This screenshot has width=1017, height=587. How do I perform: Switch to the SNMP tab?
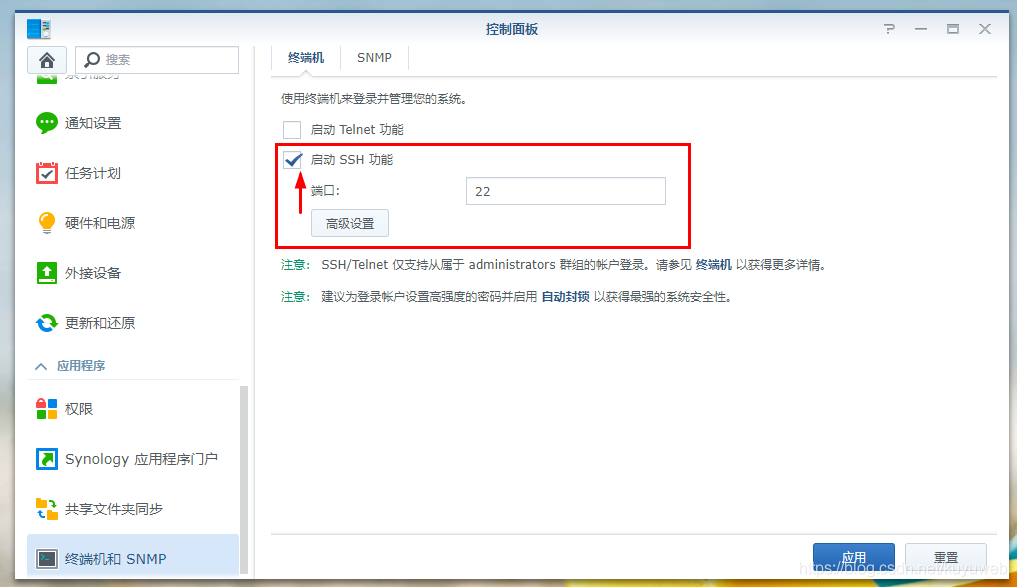tap(374, 58)
